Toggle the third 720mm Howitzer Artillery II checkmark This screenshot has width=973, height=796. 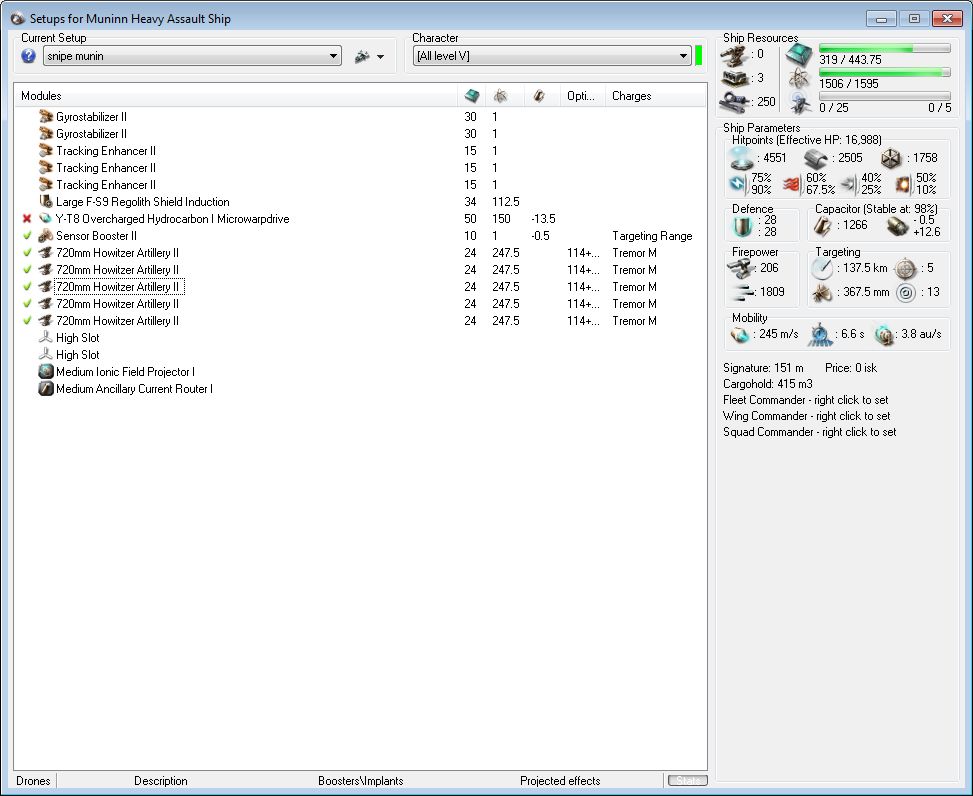click(27, 287)
